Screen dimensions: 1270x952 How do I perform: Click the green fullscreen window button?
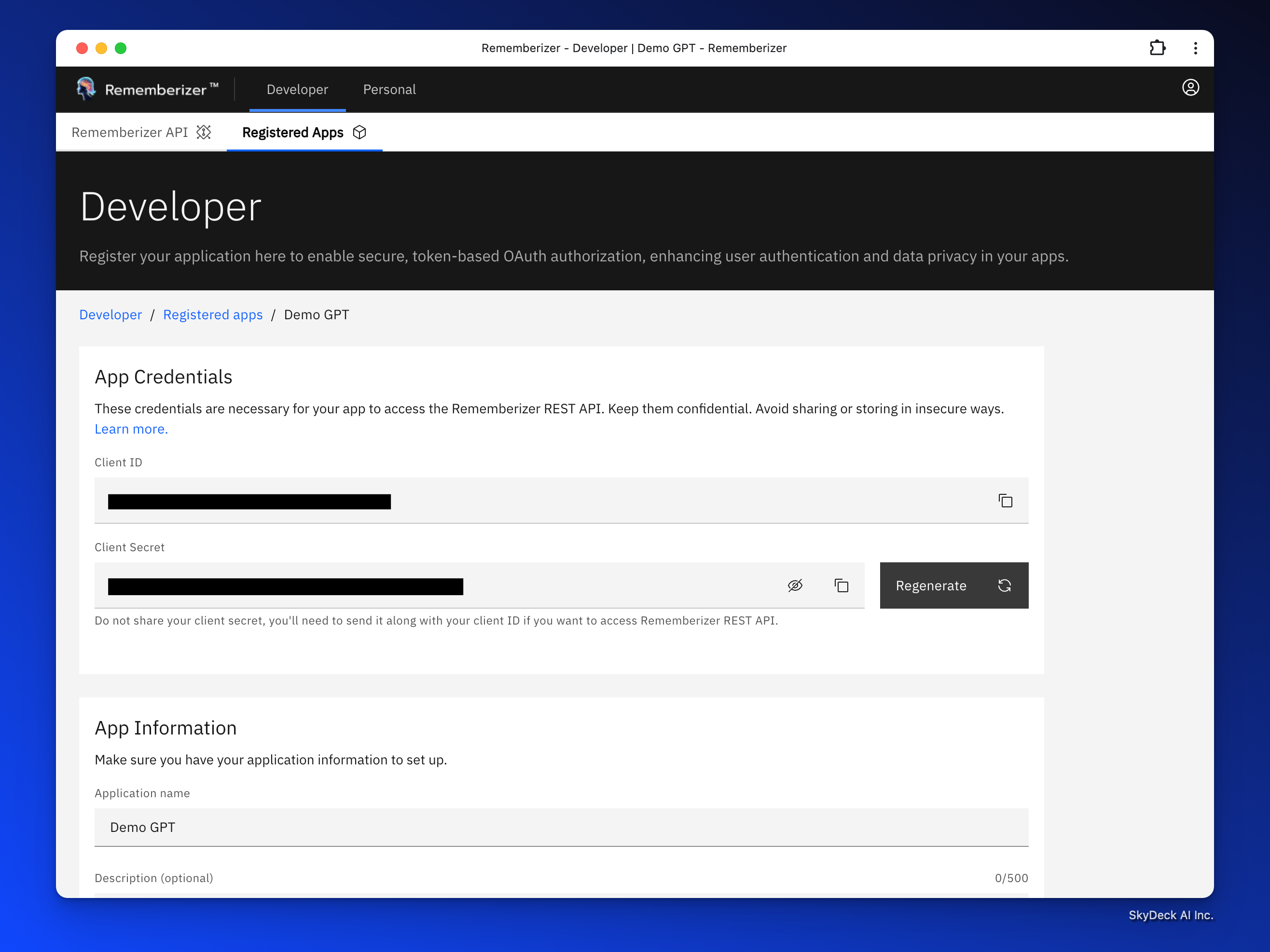pos(121,48)
